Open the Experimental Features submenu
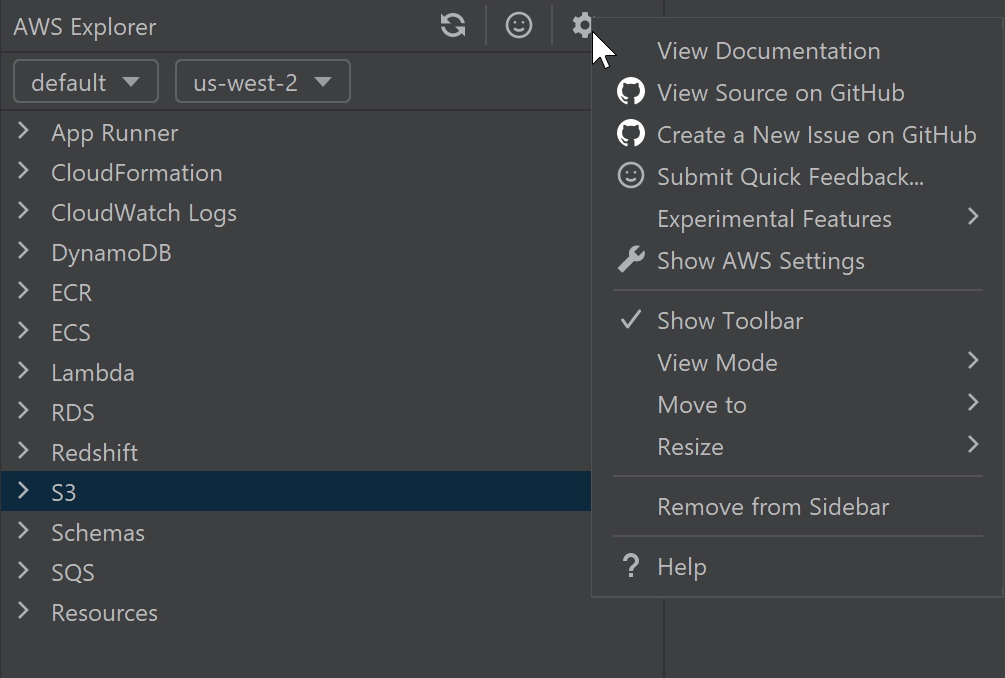Viewport: 1005px width, 678px height. [x=775, y=219]
